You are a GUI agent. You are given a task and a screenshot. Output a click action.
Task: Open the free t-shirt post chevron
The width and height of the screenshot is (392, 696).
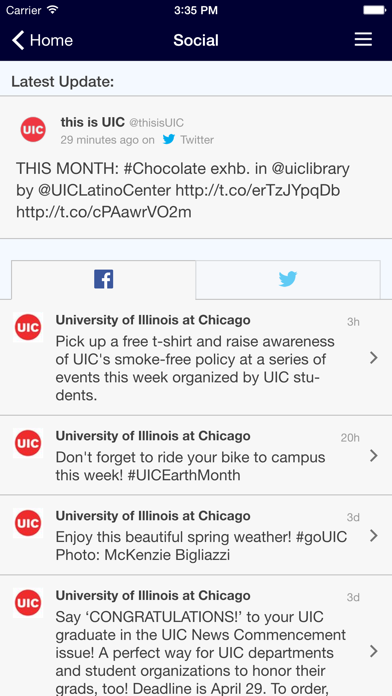pyautogui.click(x=374, y=358)
